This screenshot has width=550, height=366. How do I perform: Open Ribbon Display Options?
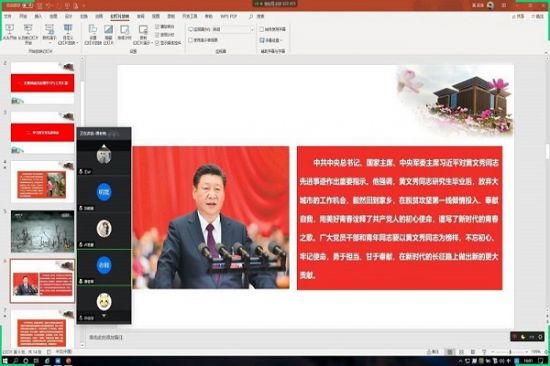click(x=504, y=5)
